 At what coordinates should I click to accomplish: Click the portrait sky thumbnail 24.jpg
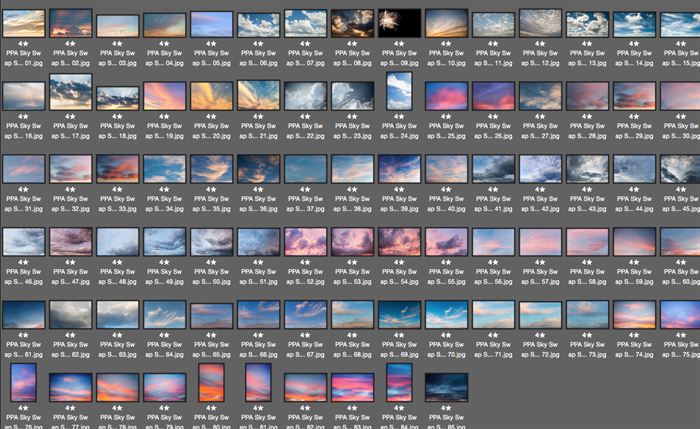[x=399, y=92]
